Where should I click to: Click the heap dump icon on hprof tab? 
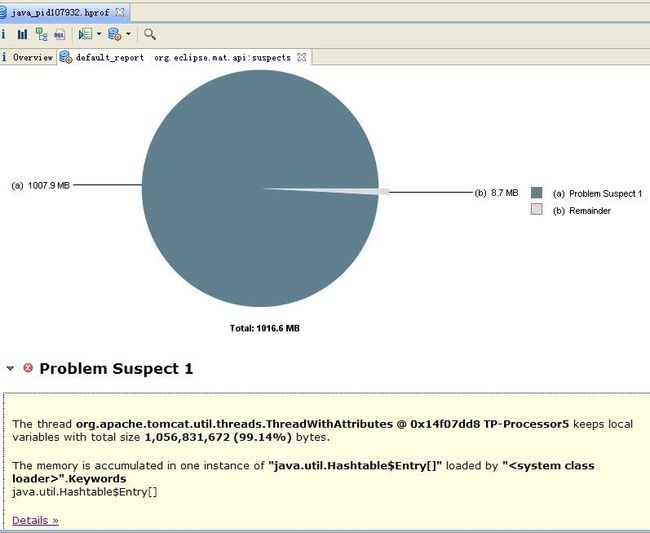pyautogui.click(x=2, y=12)
